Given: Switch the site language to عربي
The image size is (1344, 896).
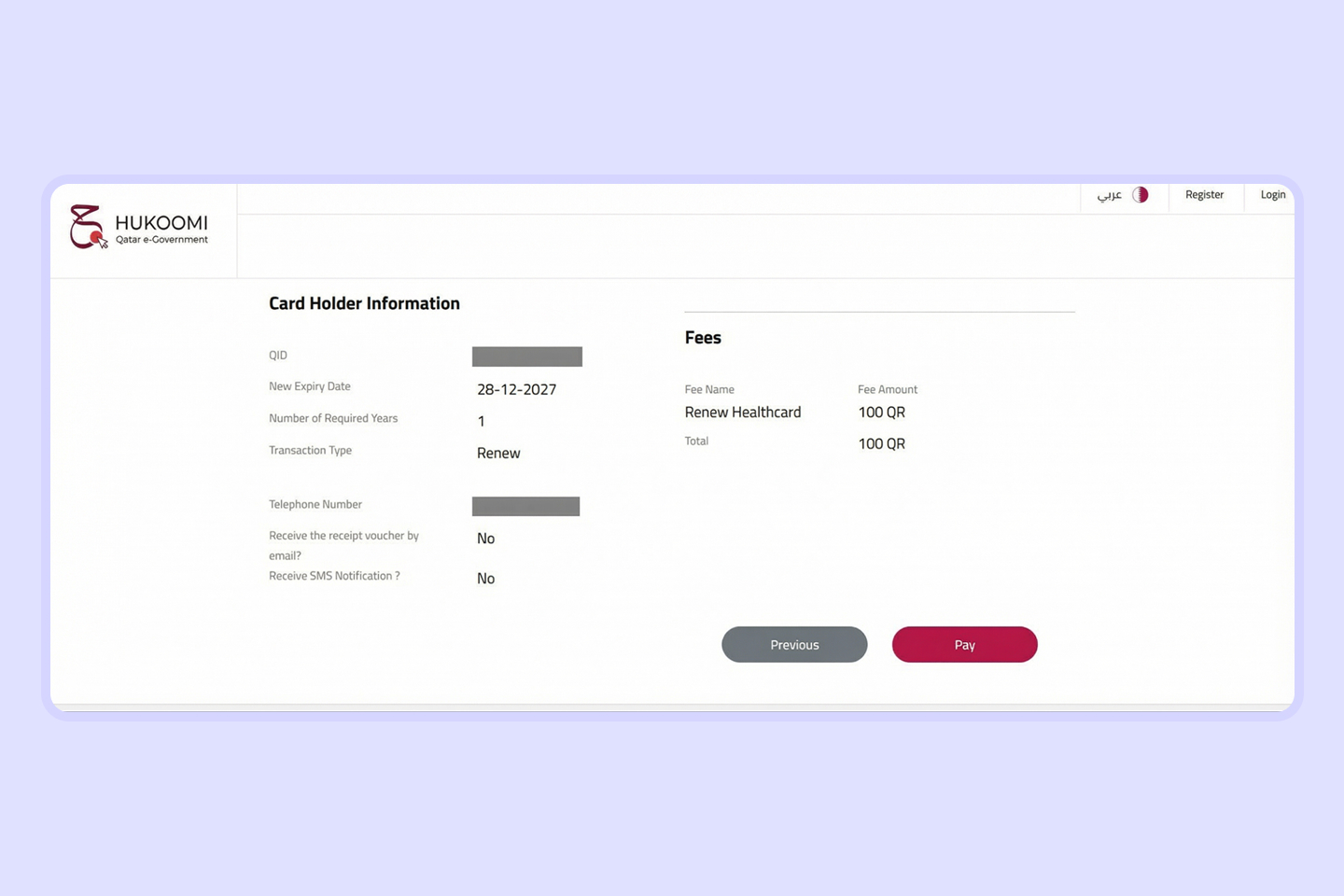Looking at the screenshot, I should (x=1112, y=195).
